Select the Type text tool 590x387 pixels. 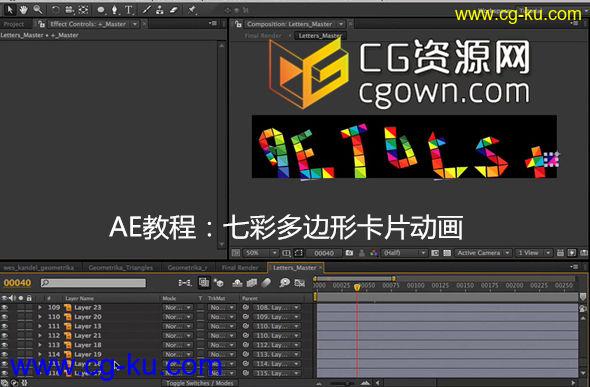pos(129,10)
